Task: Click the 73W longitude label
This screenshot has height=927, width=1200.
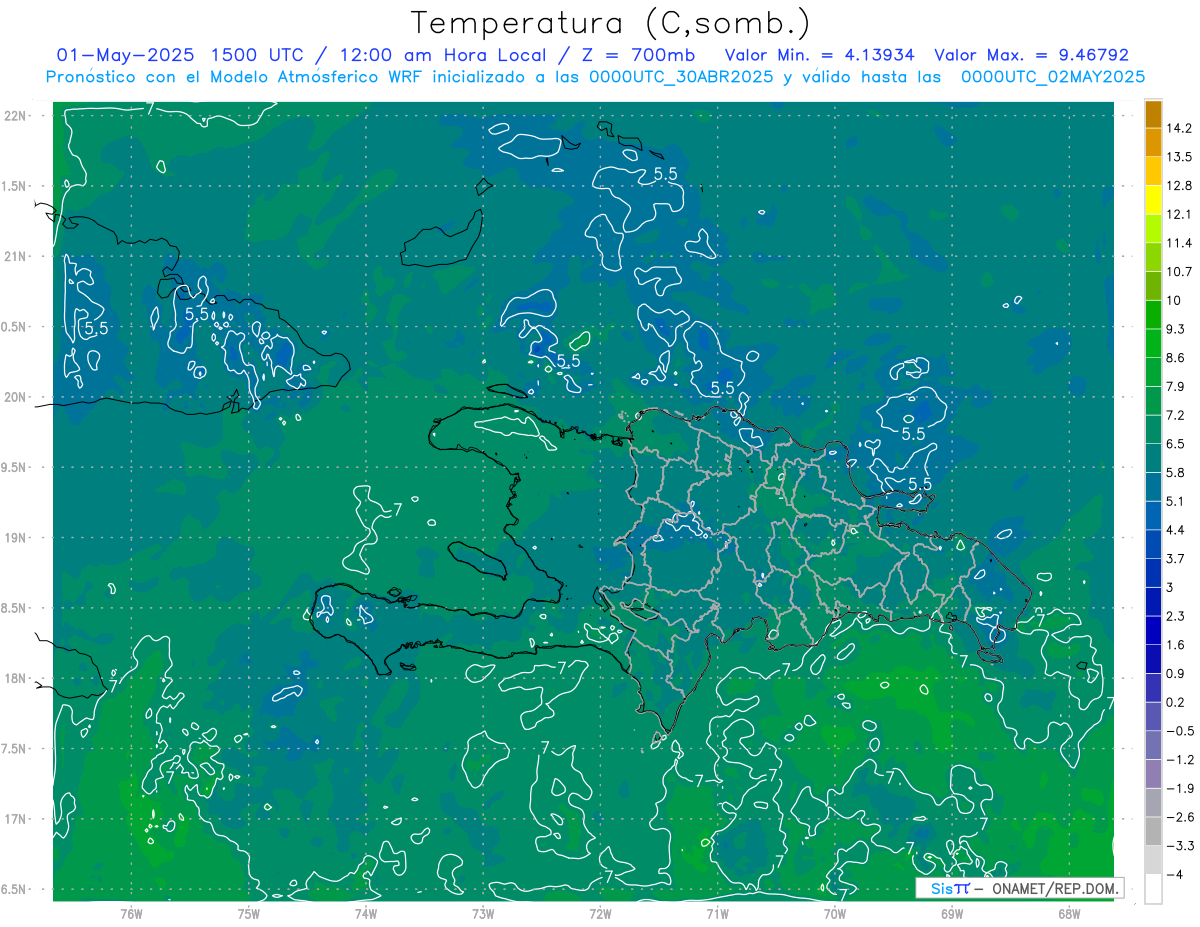Action: pyautogui.click(x=483, y=913)
